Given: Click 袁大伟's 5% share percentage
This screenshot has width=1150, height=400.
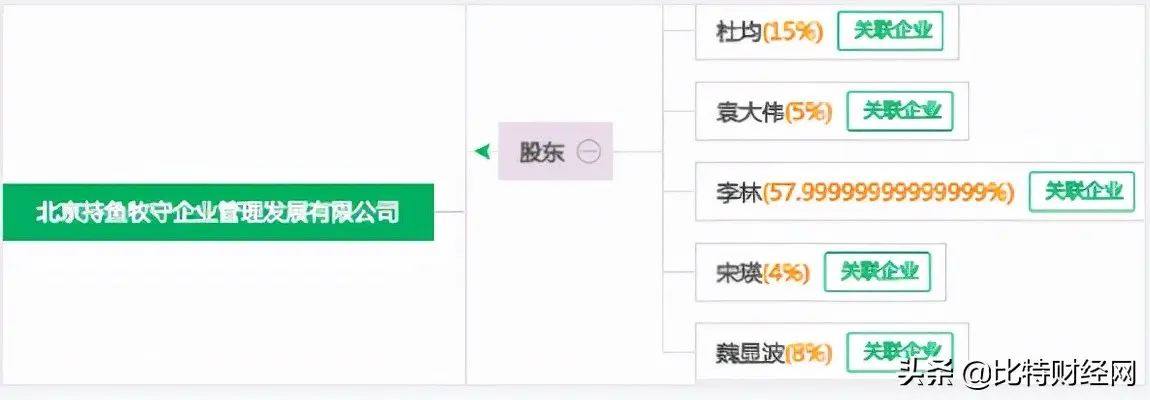Looking at the screenshot, I should pyautogui.click(x=808, y=113).
